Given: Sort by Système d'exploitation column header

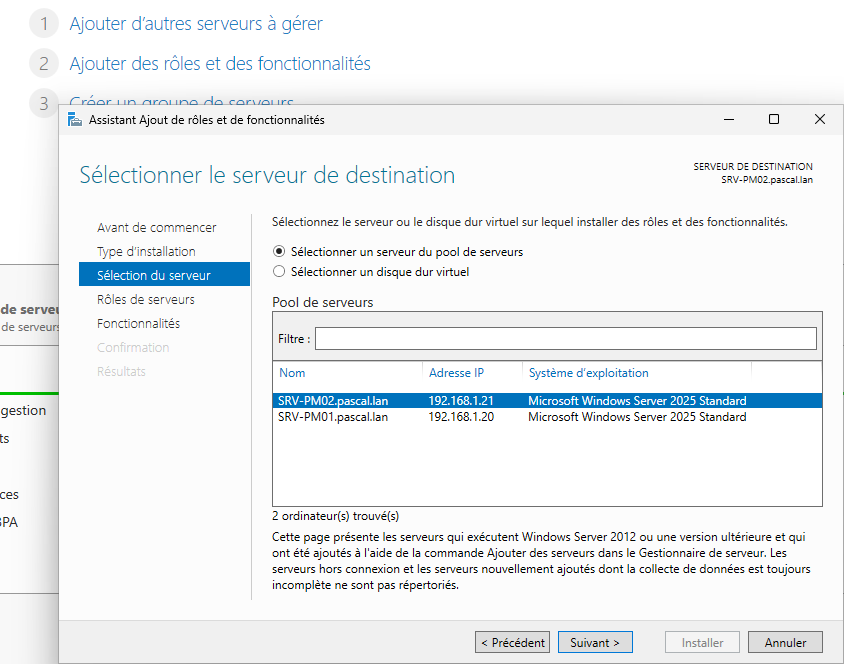Looking at the screenshot, I should tap(588, 373).
